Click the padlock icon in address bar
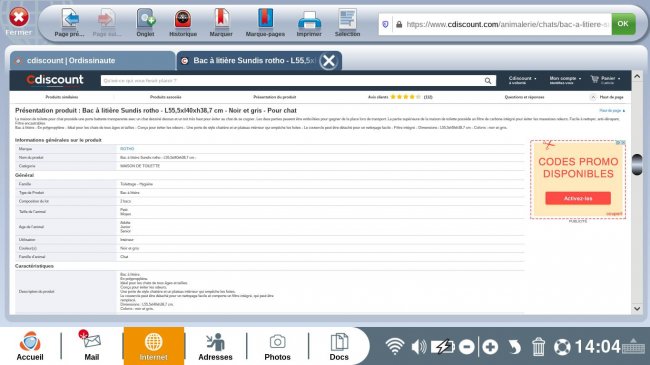 399,24
